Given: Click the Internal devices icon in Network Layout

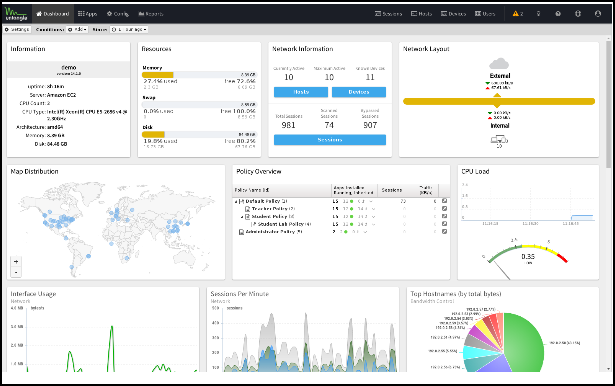Looking at the screenshot, I should [x=499, y=139].
